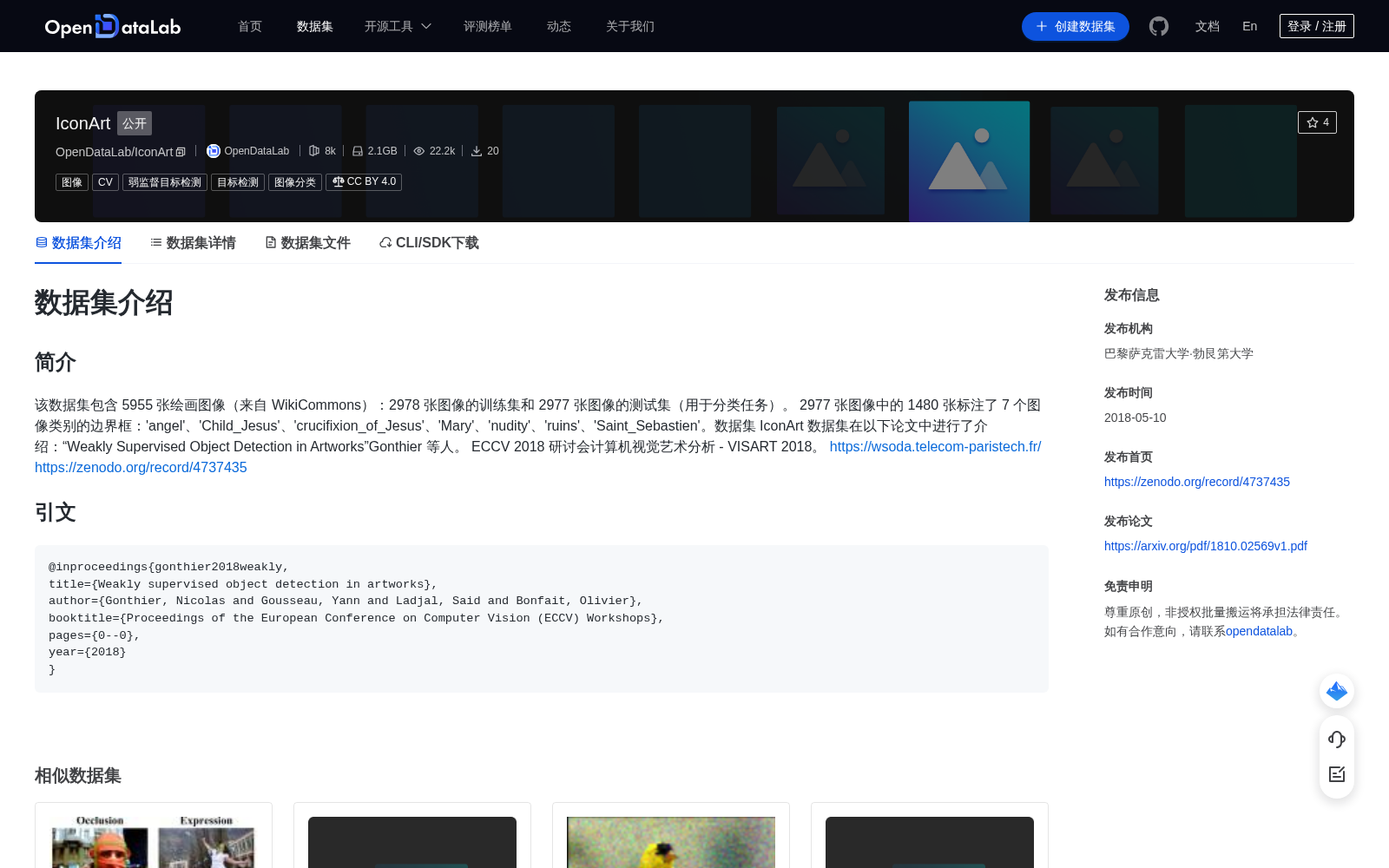Open the 评测榜单 navigation item
1389x868 pixels.
point(488,26)
